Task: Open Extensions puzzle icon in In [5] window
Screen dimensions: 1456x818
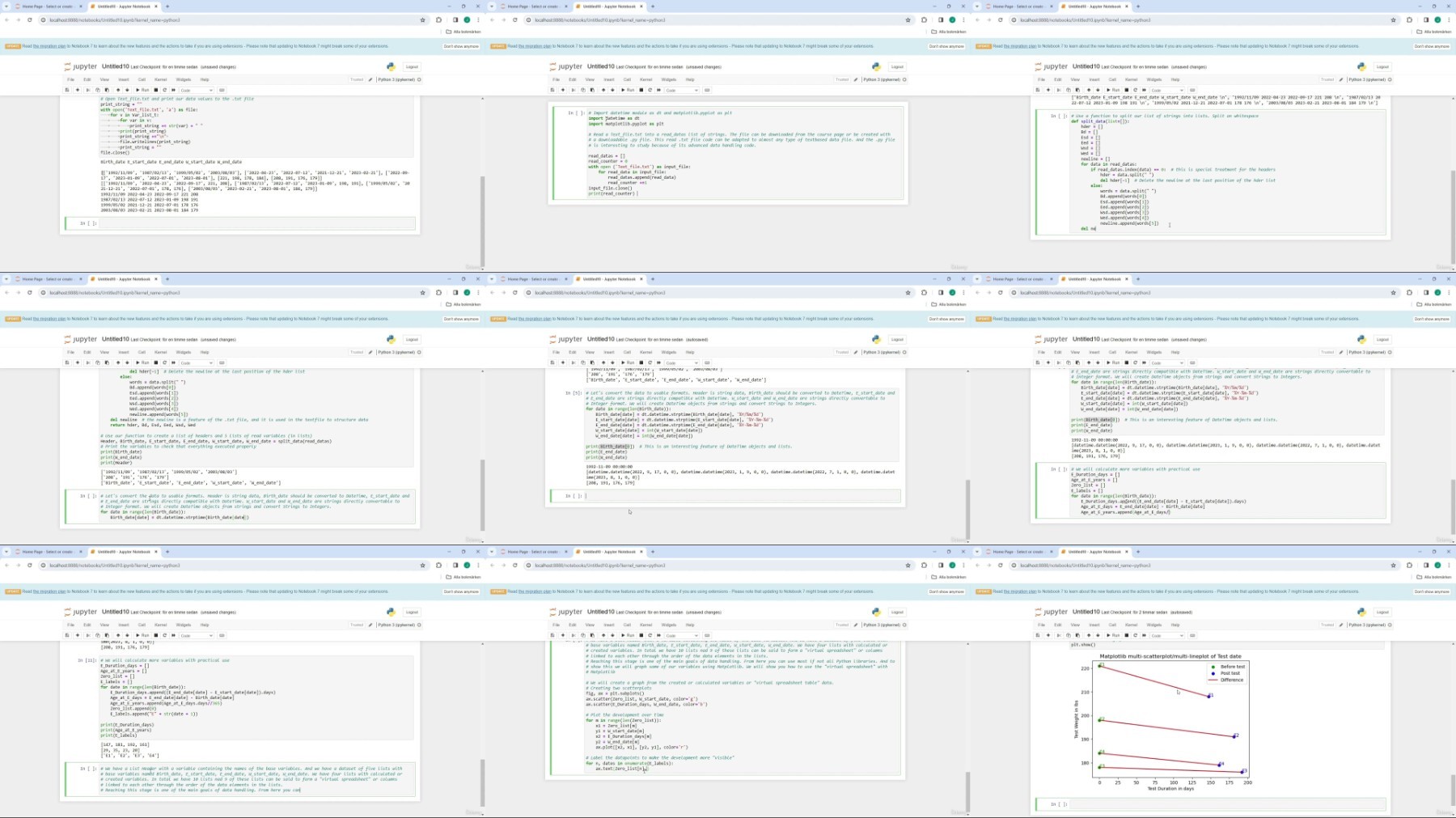Action: pyautogui.click(x=924, y=292)
